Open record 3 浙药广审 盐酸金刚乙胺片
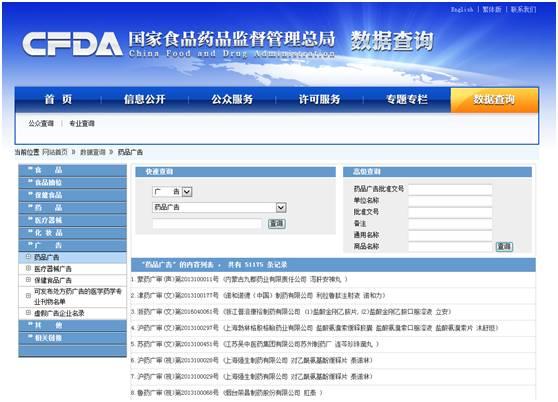The width and height of the screenshot is (558, 402). click(x=294, y=312)
